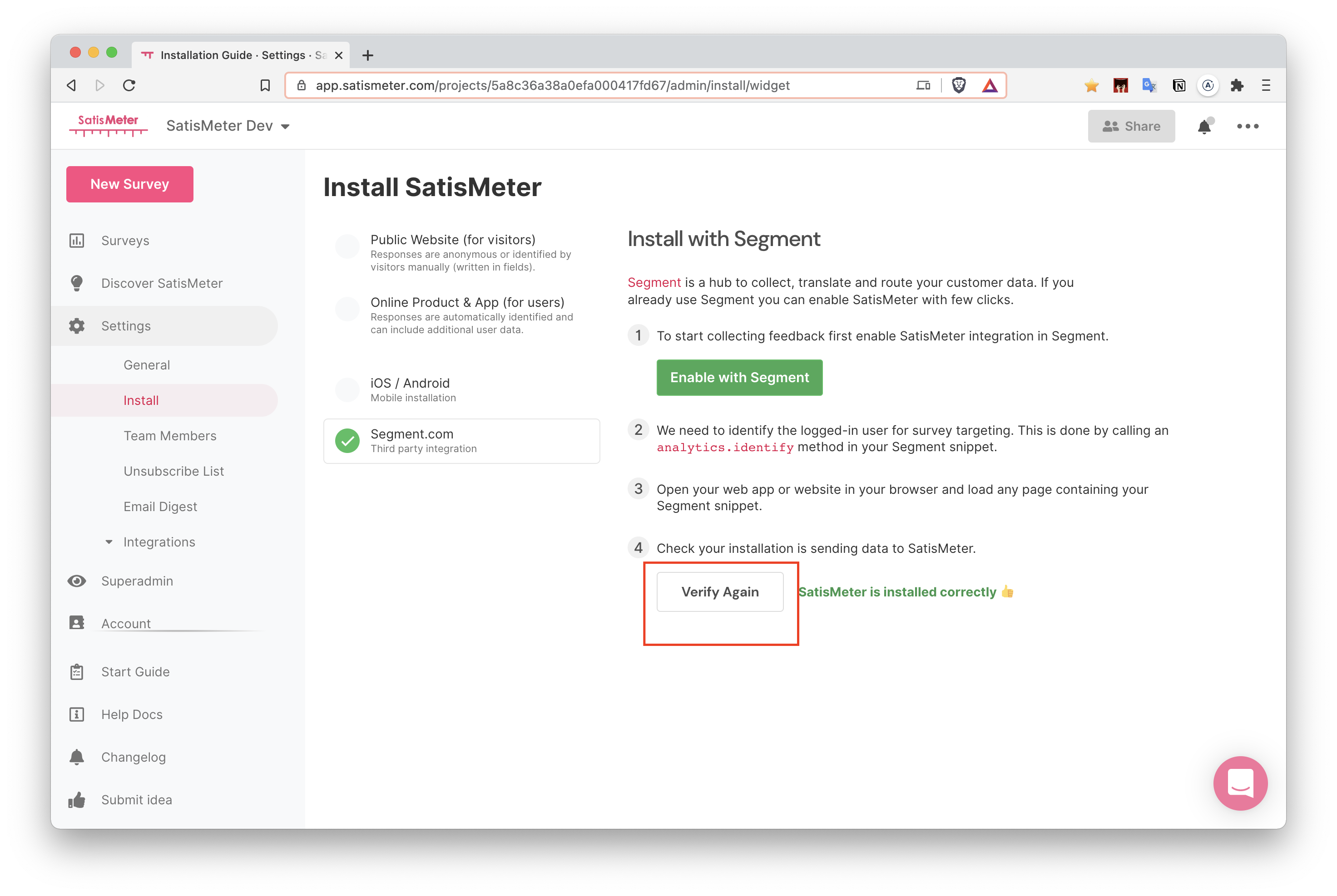The width and height of the screenshot is (1337, 896).
Task: Click the picture-in-picture icon in address bar
Action: click(922, 85)
